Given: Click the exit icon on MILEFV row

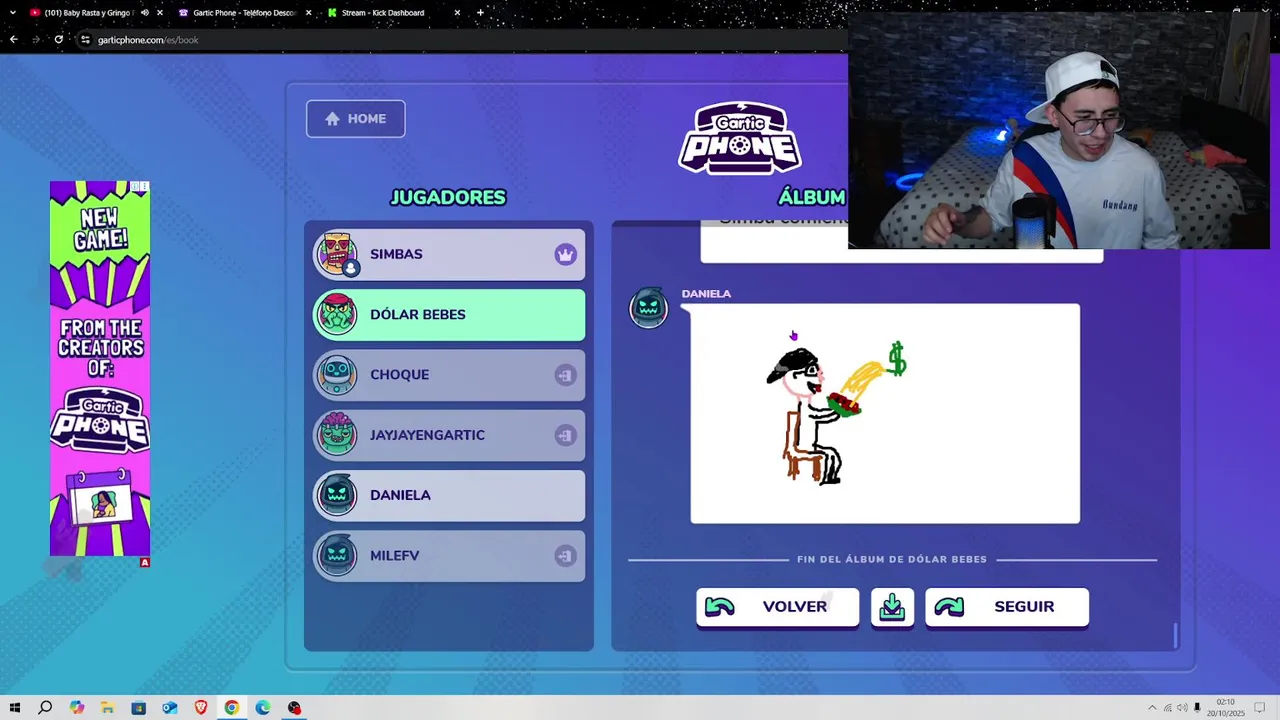Looking at the screenshot, I should 565,555.
